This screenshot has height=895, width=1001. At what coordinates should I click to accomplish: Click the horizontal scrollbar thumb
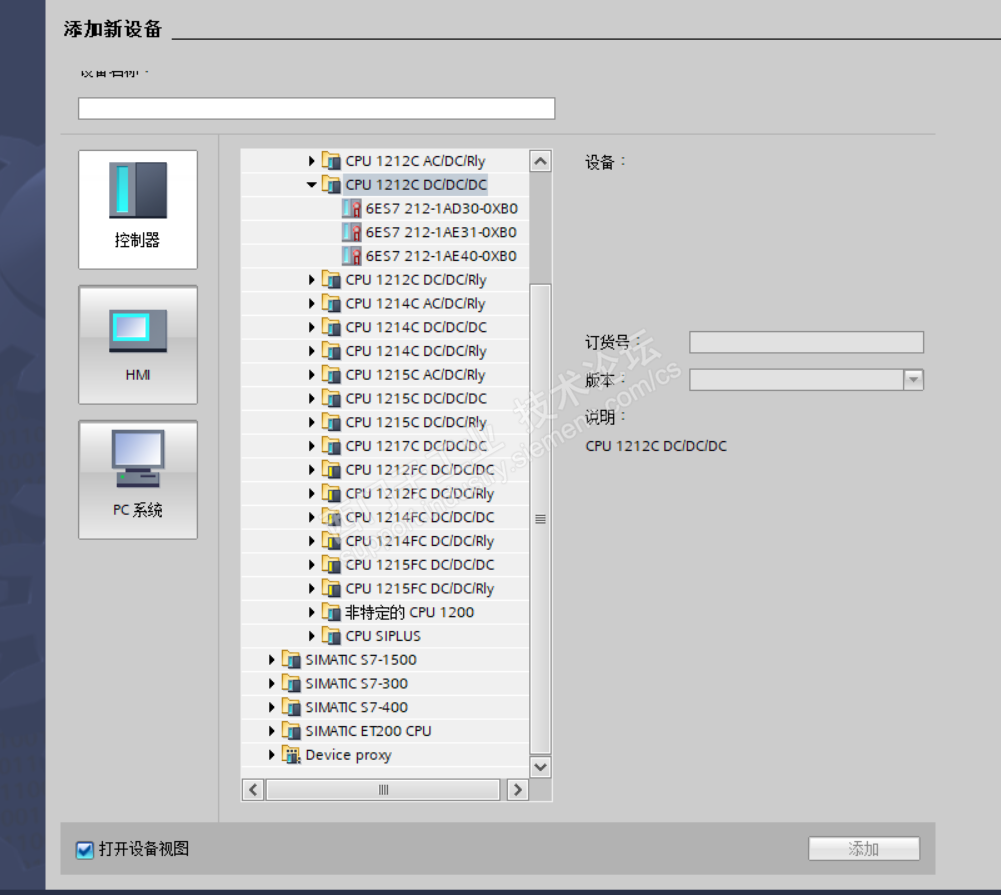click(383, 790)
